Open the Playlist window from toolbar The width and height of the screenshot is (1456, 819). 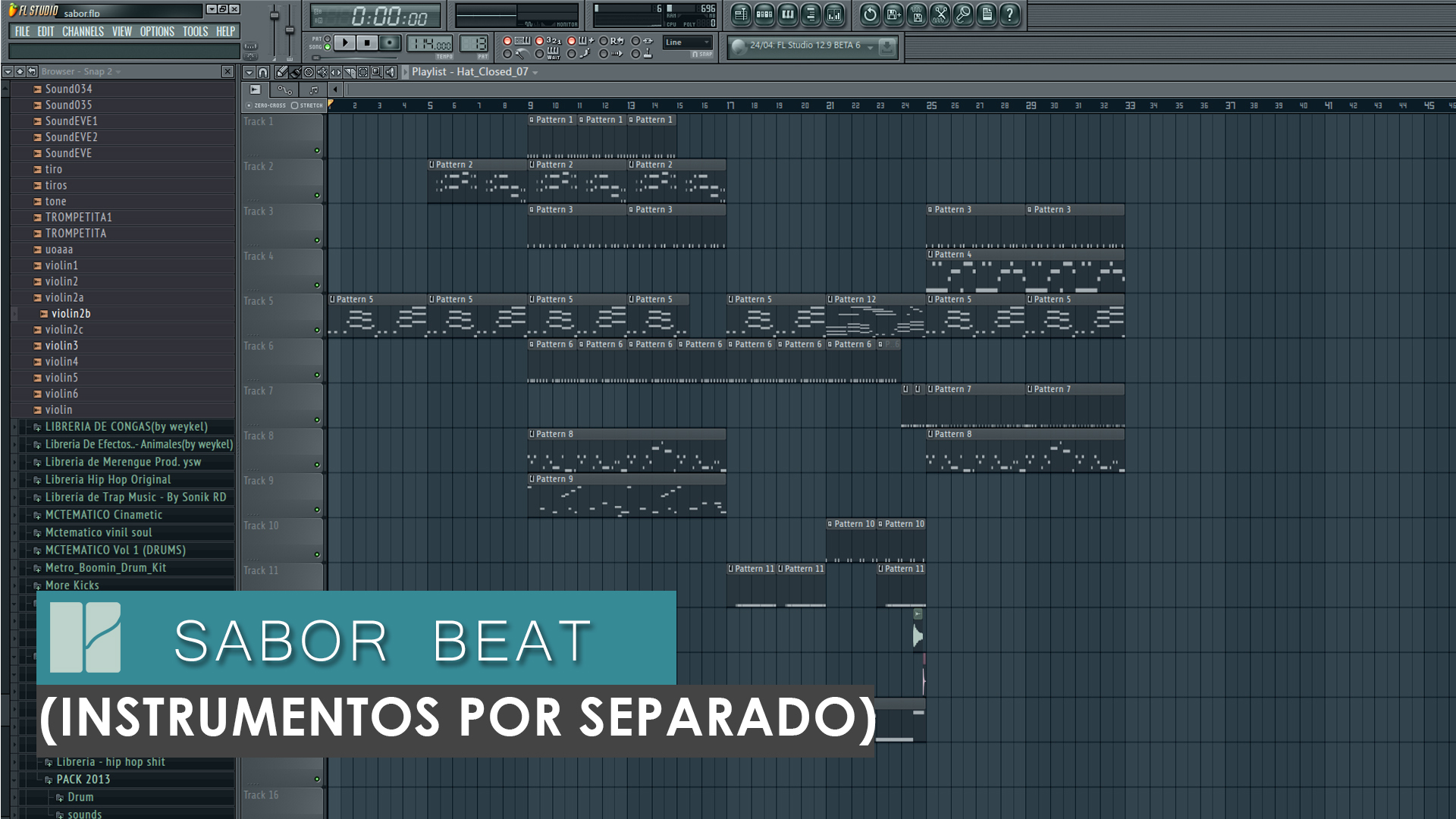741,14
